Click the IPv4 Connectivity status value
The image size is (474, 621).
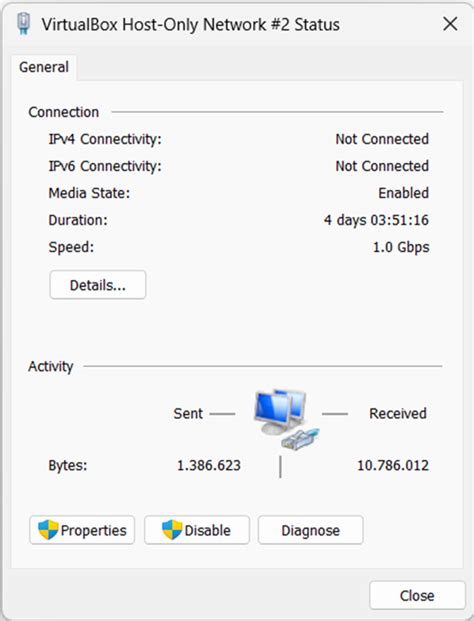[x=382, y=139]
